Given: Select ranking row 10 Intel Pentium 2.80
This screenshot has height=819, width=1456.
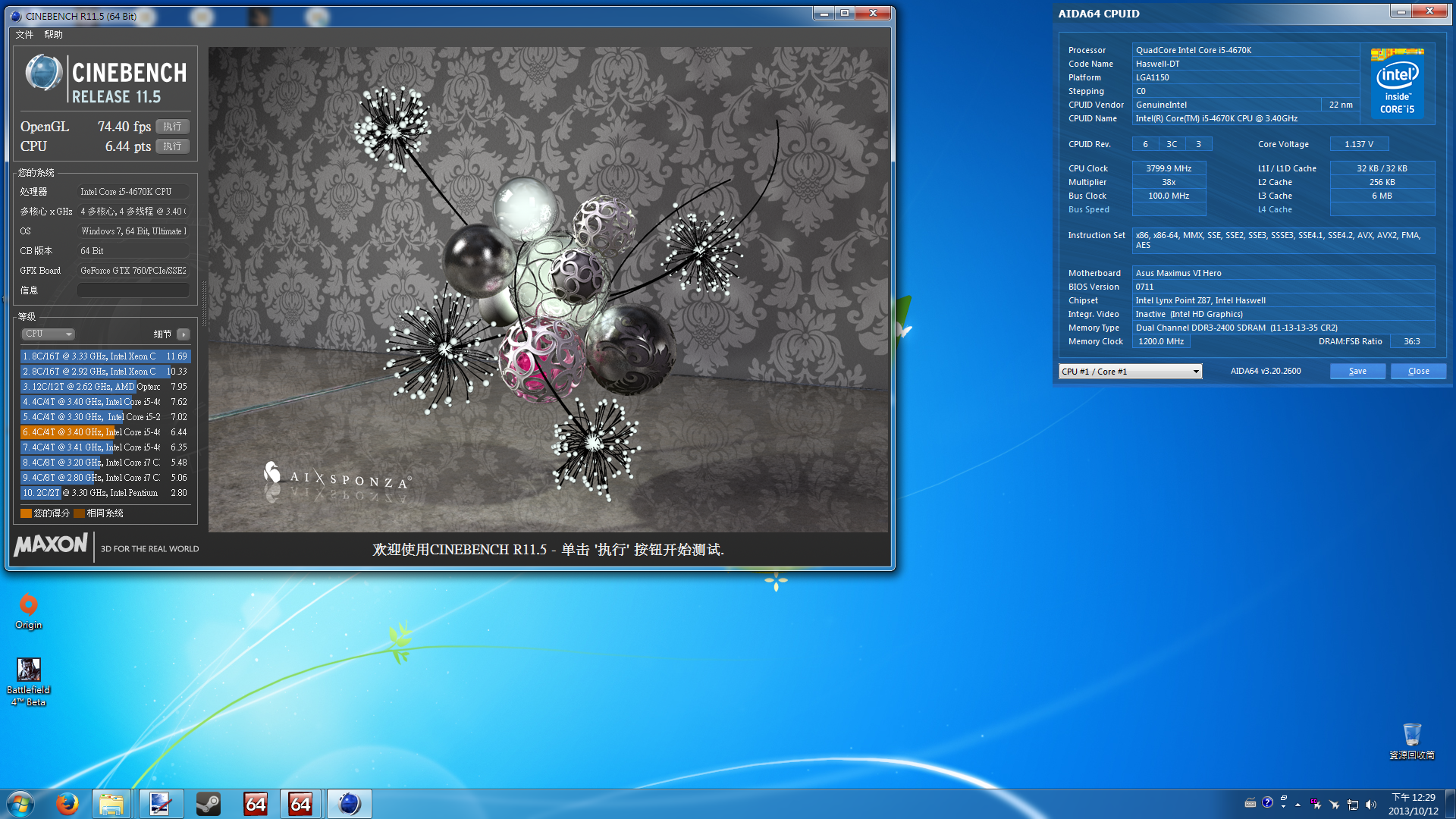Looking at the screenshot, I should coord(105,493).
